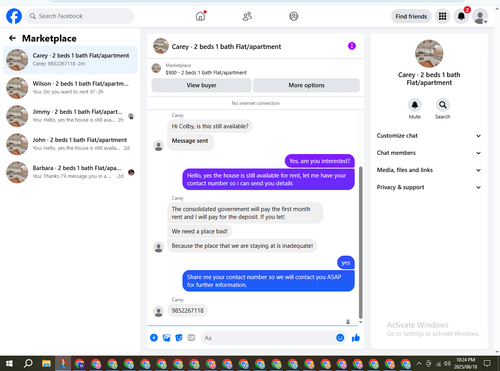Click the '$900 - 2 beds 1 bath' listing text
The width and height of the screenshot is (500, 371).
[206, 72]
